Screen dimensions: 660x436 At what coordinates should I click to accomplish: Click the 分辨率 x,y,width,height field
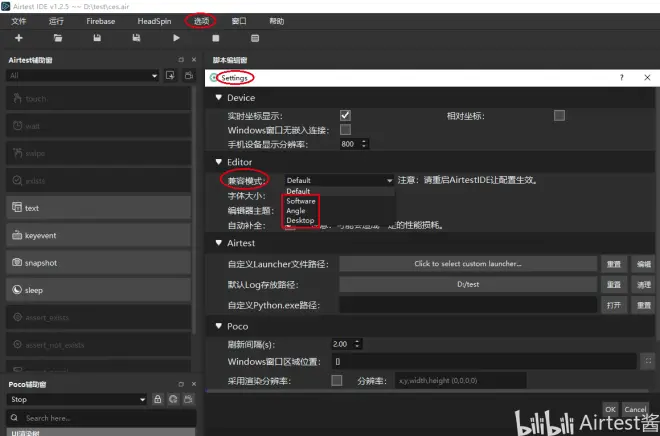click(460, 380)
